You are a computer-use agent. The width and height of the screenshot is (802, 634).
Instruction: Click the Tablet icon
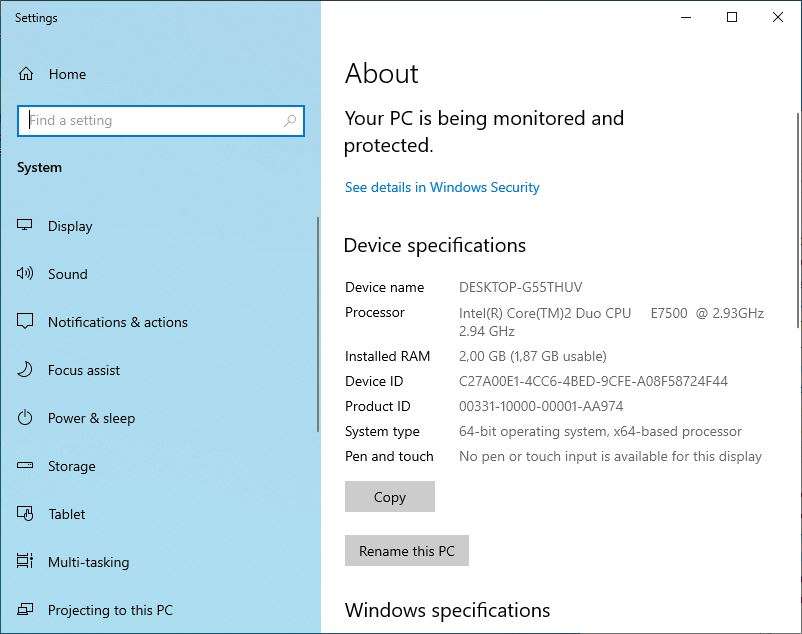tap(26, 514)
